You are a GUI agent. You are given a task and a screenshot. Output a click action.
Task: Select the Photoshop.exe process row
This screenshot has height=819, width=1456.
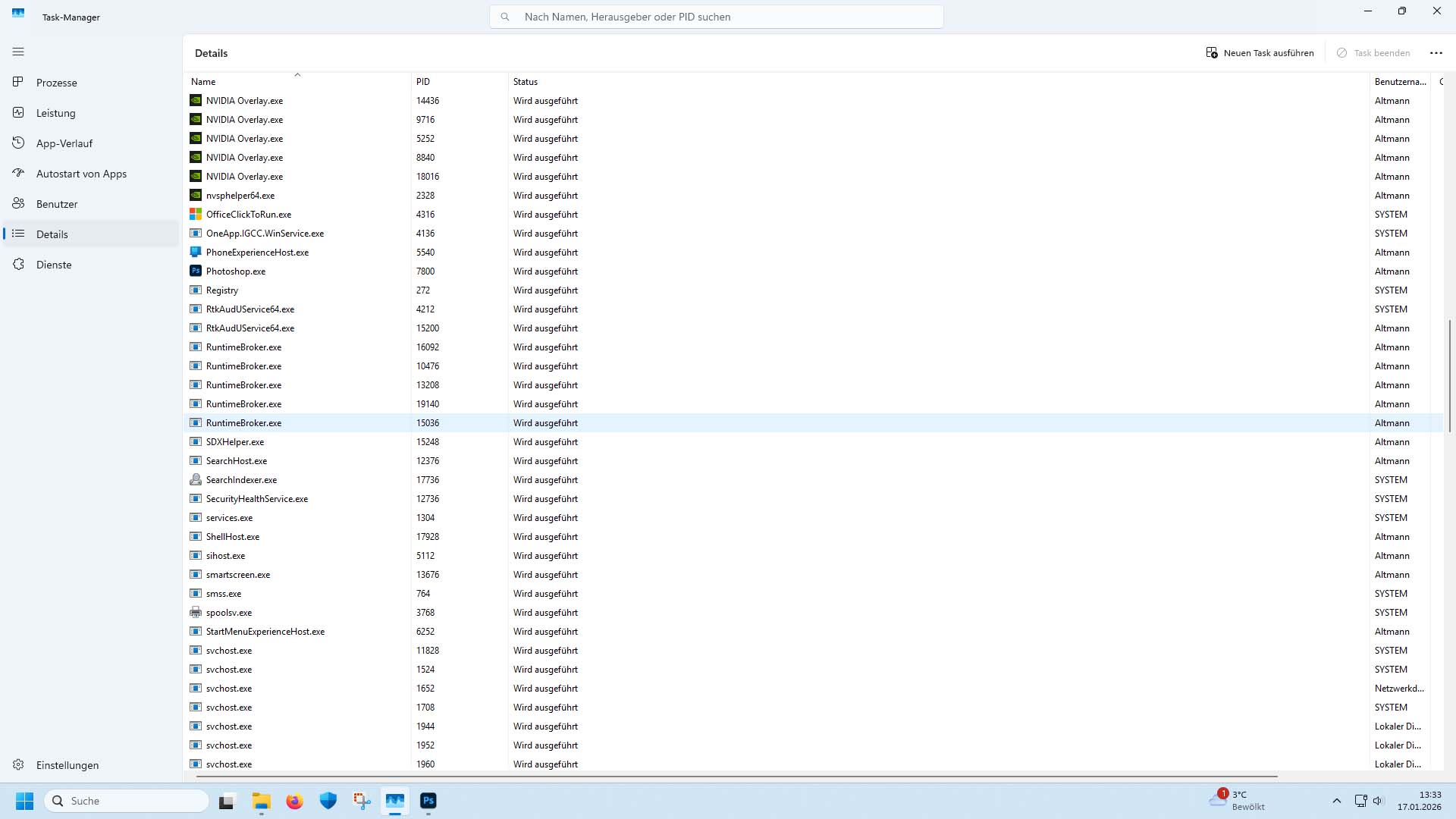click(x=236, y=271)
